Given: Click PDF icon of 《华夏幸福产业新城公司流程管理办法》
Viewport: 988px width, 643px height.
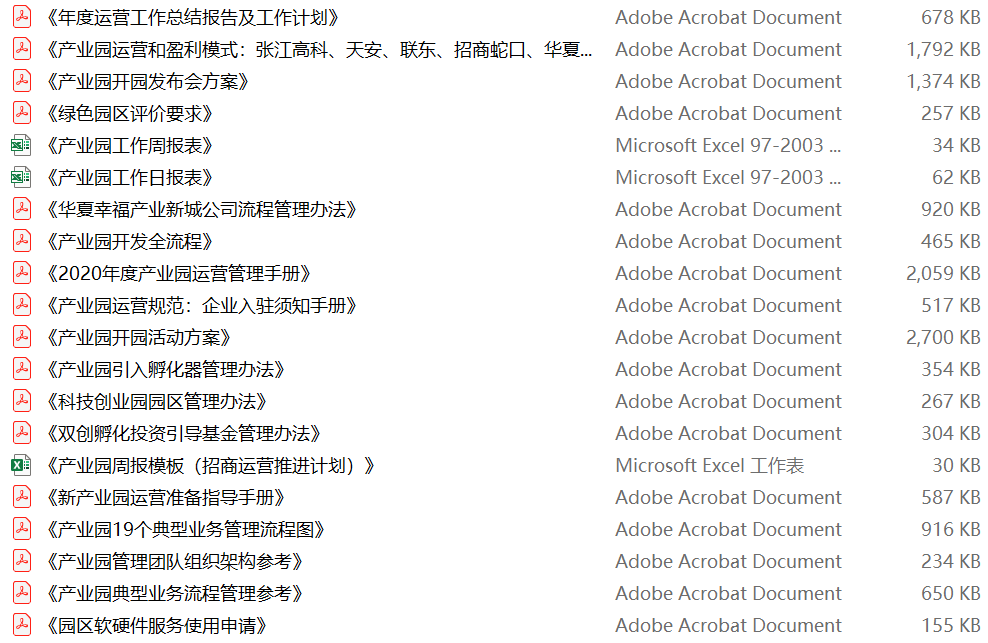Looking at the screenshot, I should (22, 209).
